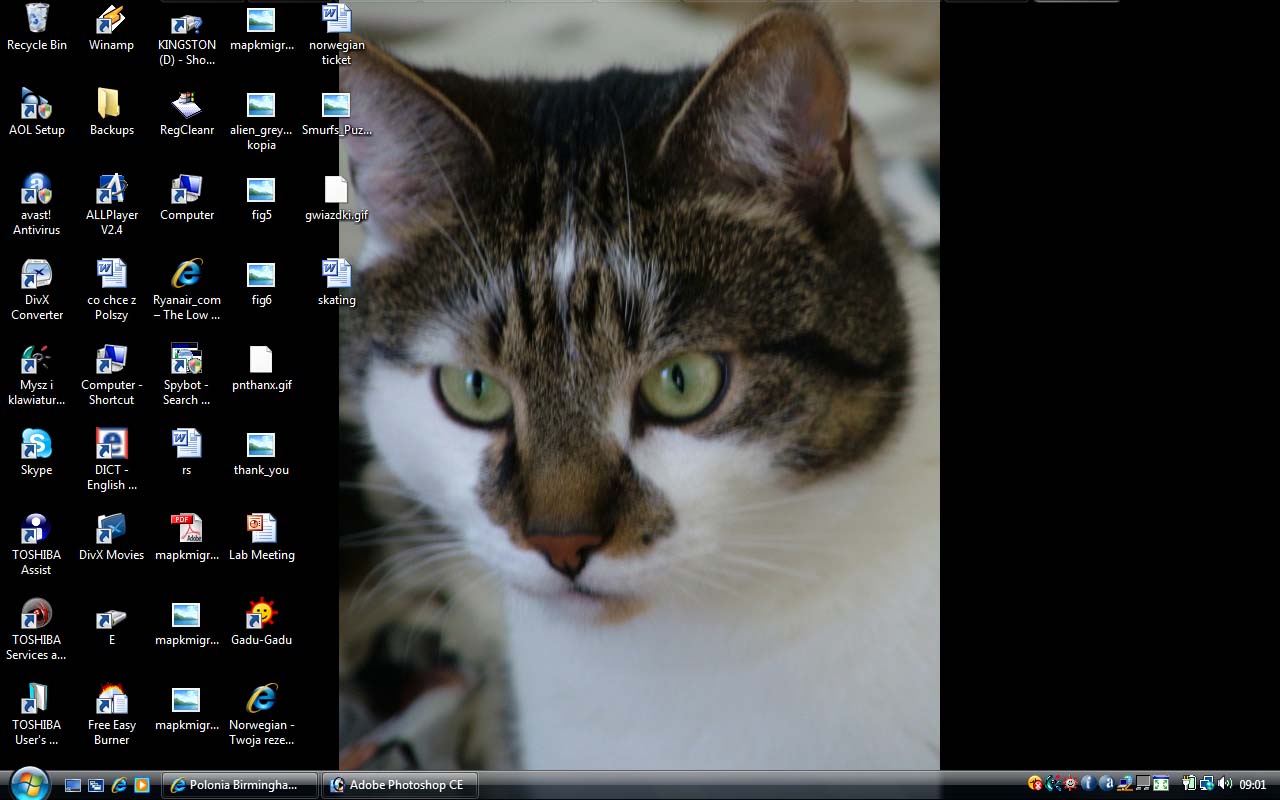Click the taskbar clock showing 09:01

coord(1253,785)
